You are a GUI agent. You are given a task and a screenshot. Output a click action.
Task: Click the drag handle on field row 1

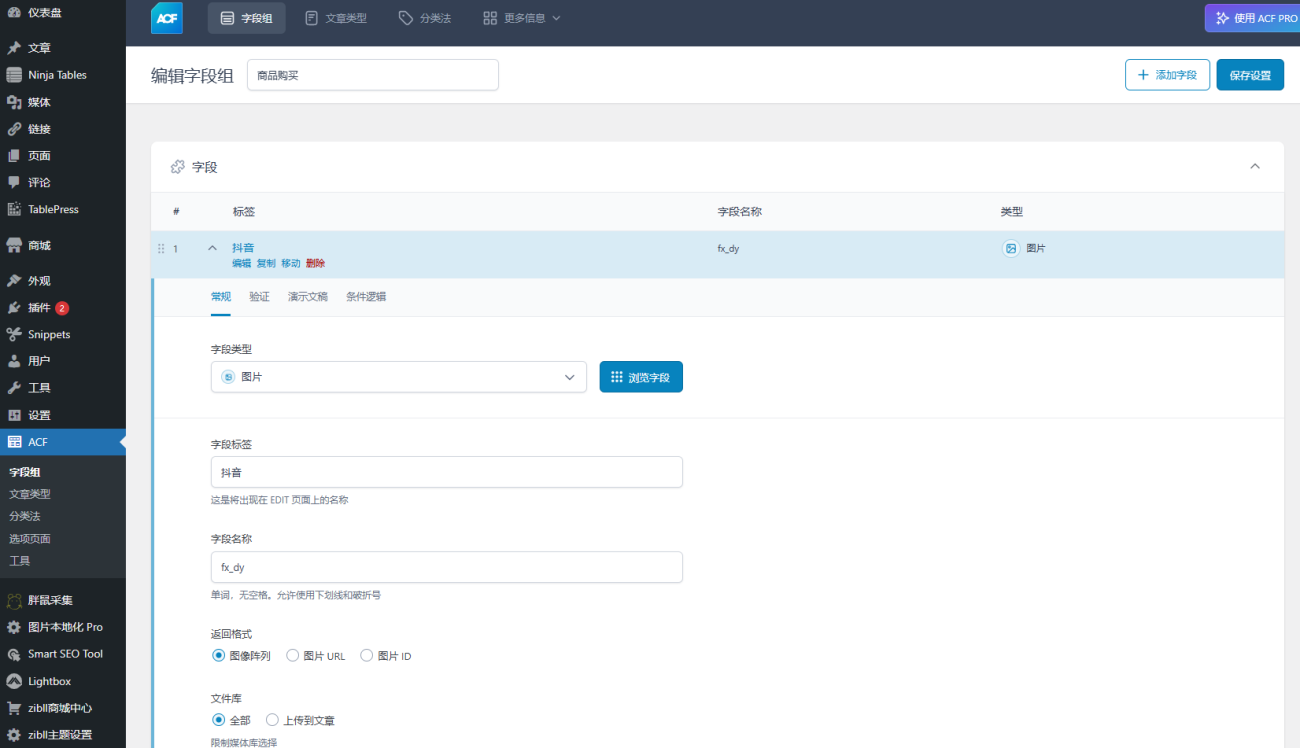pyautogui.click(x=161, y=248)
